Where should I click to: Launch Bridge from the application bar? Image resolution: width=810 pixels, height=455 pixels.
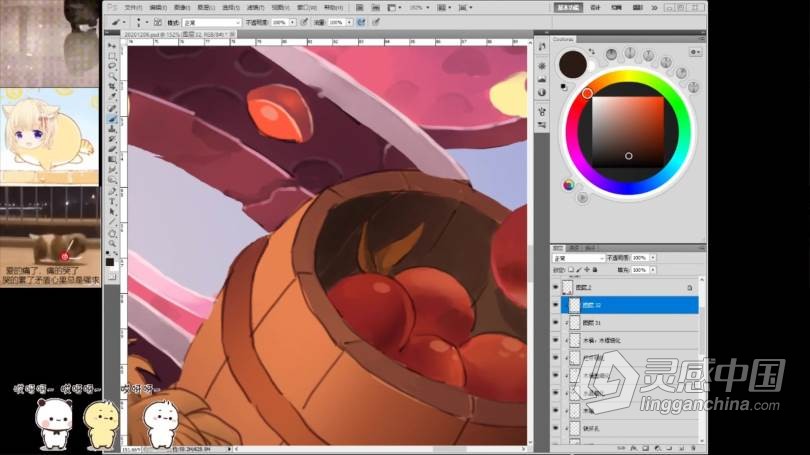tap(360, 8)
